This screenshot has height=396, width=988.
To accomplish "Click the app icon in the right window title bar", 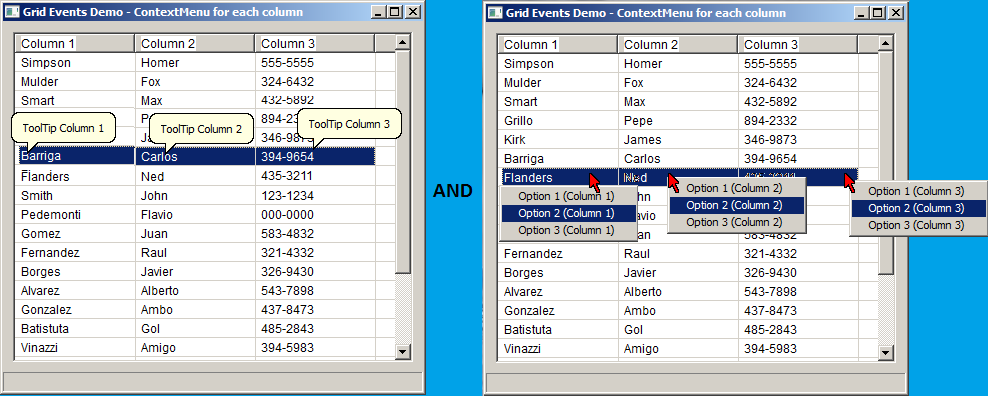I will (496, 13).
